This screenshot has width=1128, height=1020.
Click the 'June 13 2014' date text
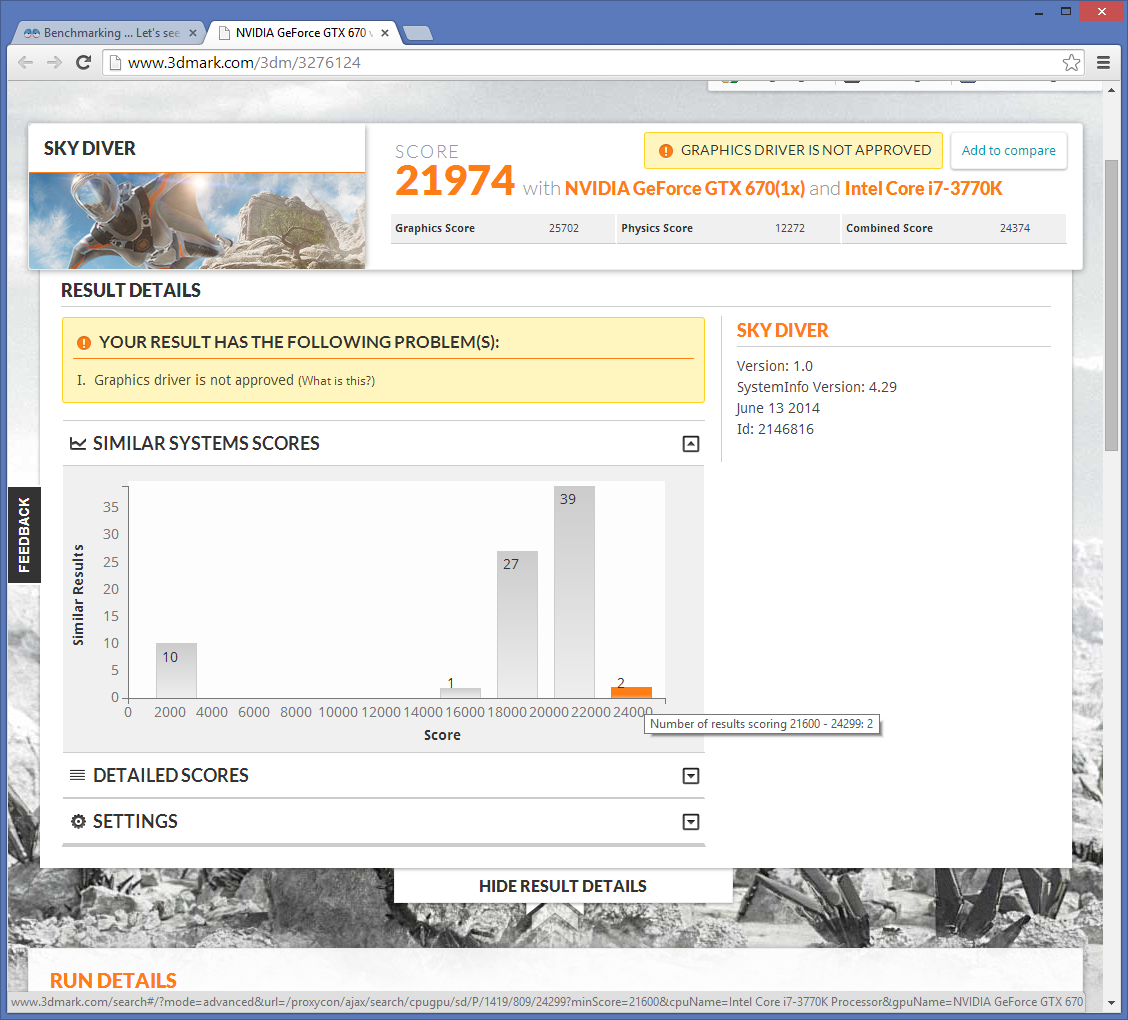click(778, 409)
